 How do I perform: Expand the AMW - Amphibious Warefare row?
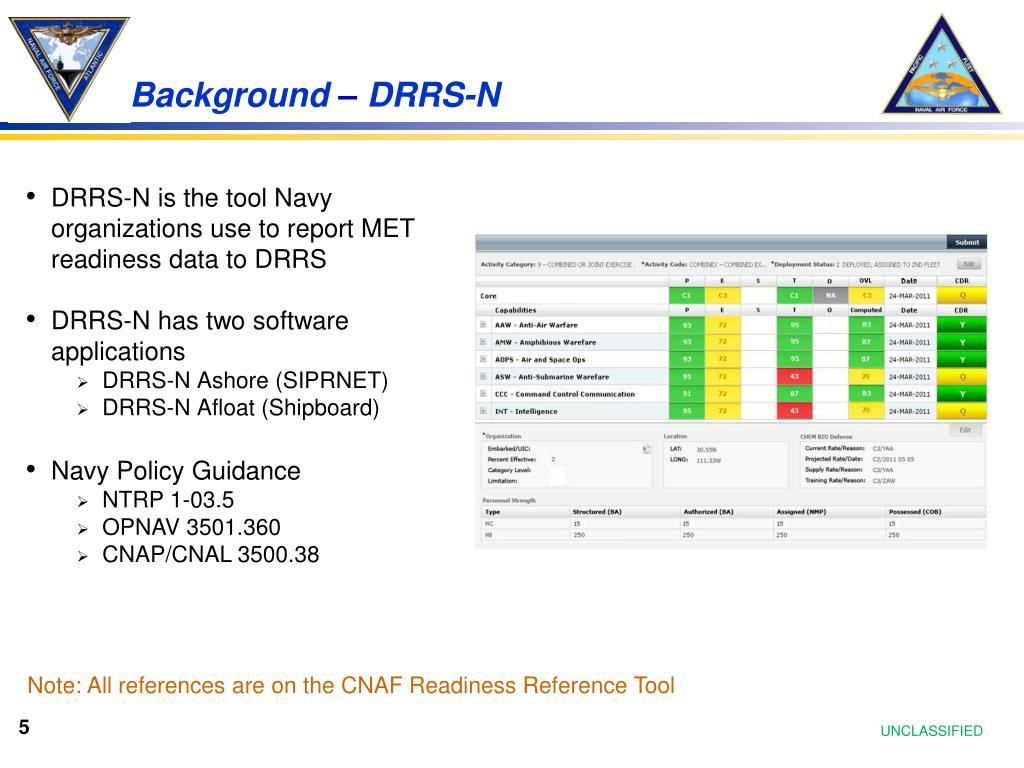tap(483, 342)
